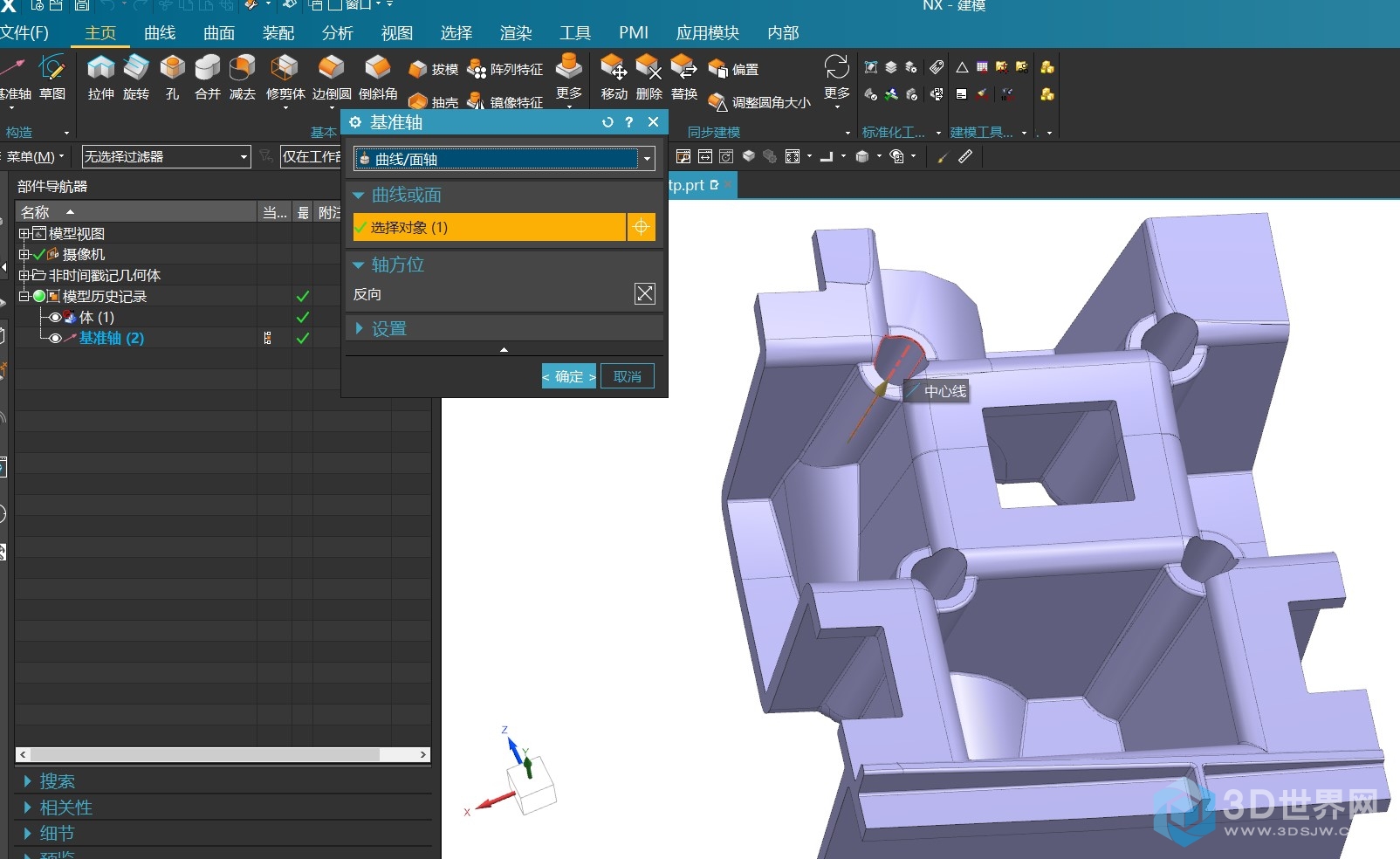This screenshot has height=859, width=1400.
Task: Click the layers stack icon in ribbon
Action: pos(891,67)
